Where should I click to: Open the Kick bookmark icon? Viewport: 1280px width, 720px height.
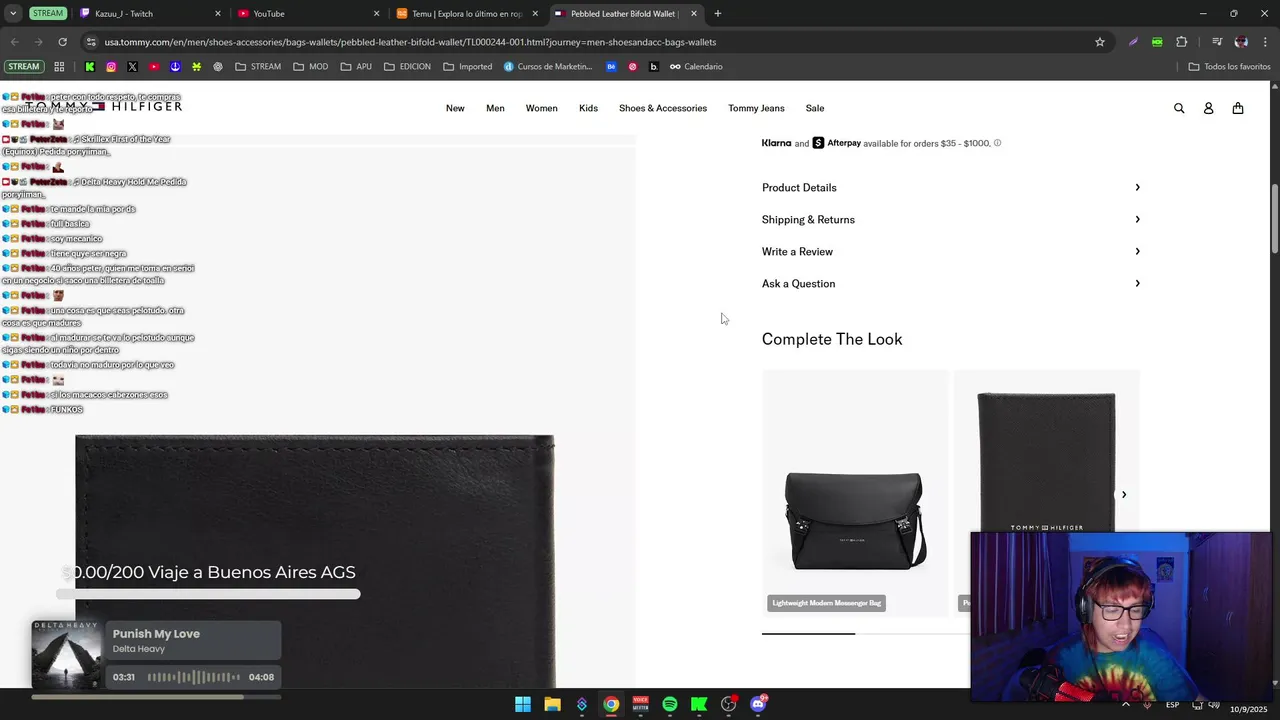89,67
